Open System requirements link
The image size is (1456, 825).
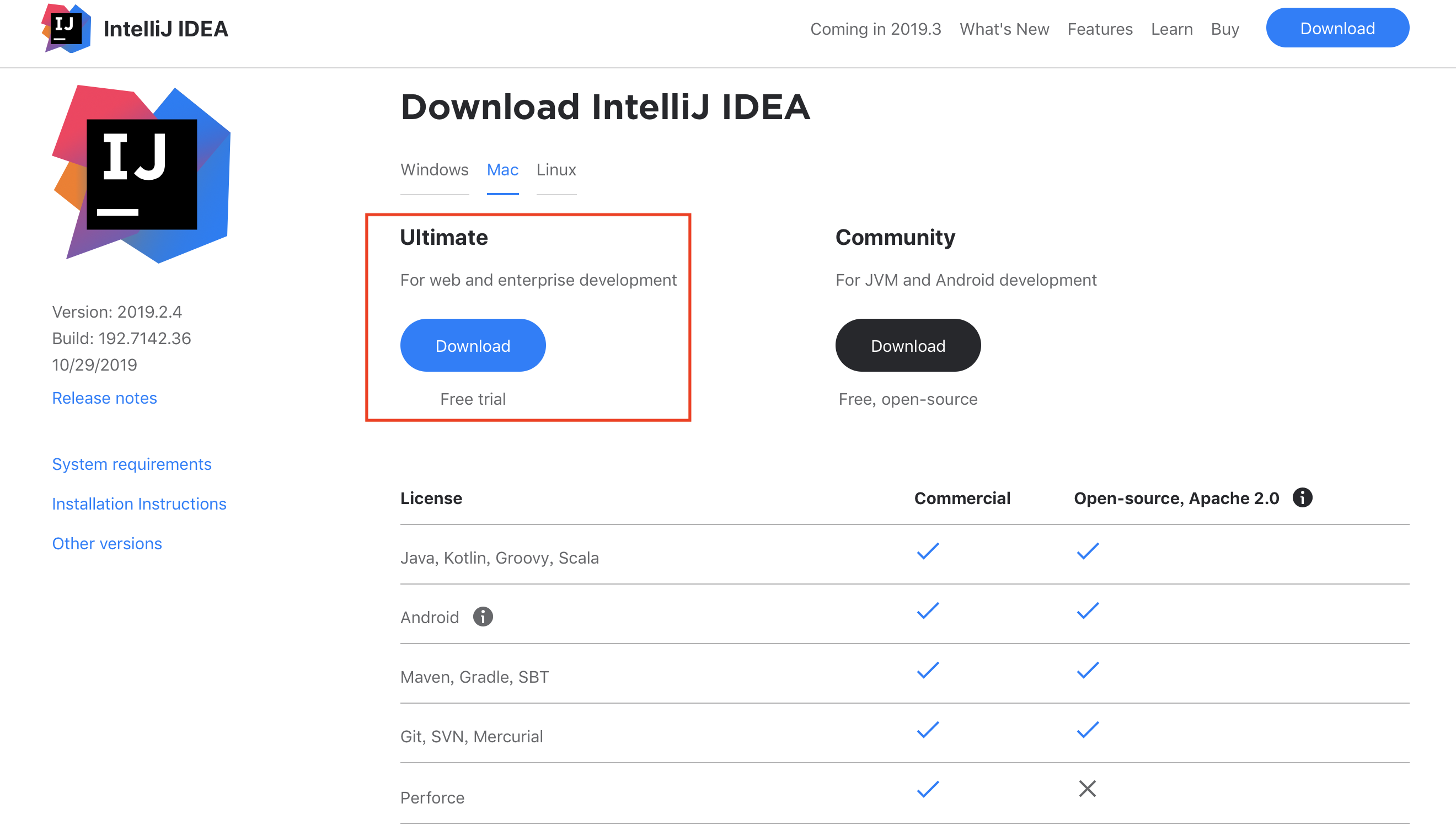pyautogui.click(x=131, y=464)
